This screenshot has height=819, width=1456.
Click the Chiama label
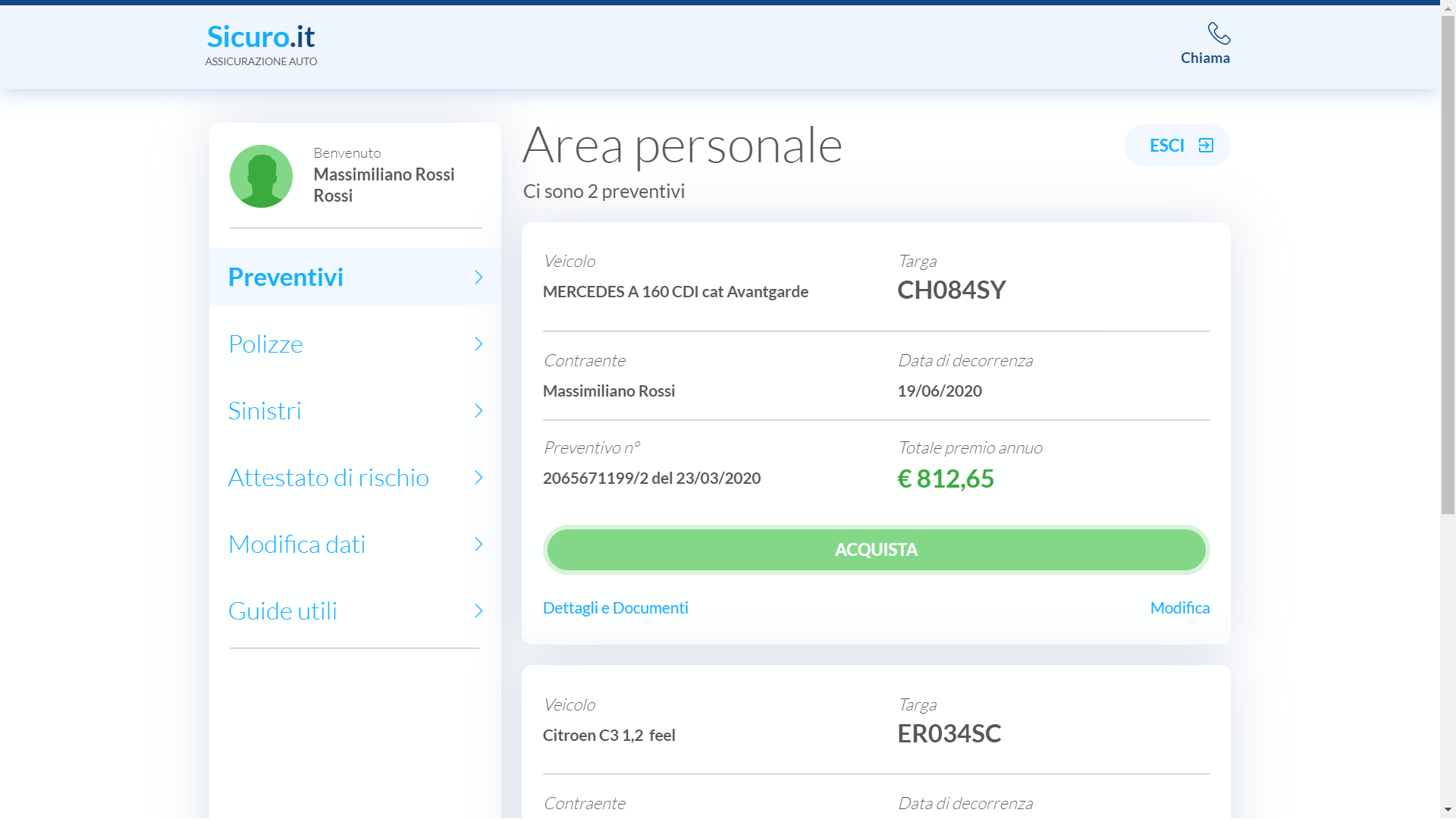(x=1205, y=58)
